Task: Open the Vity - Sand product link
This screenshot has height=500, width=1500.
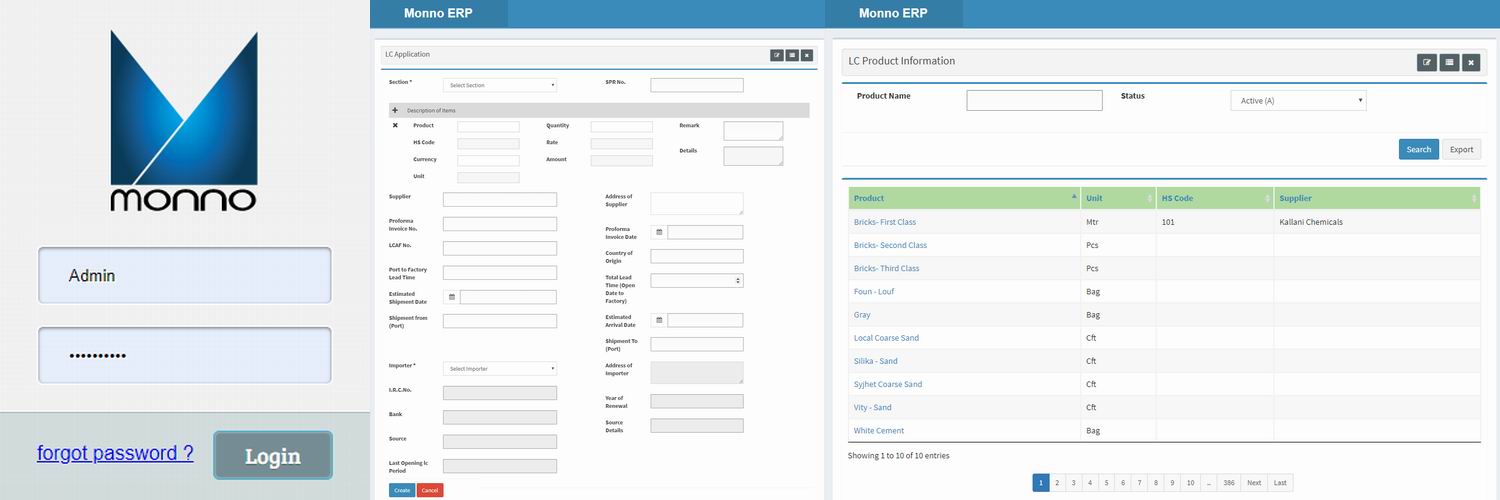Action: 873,407
